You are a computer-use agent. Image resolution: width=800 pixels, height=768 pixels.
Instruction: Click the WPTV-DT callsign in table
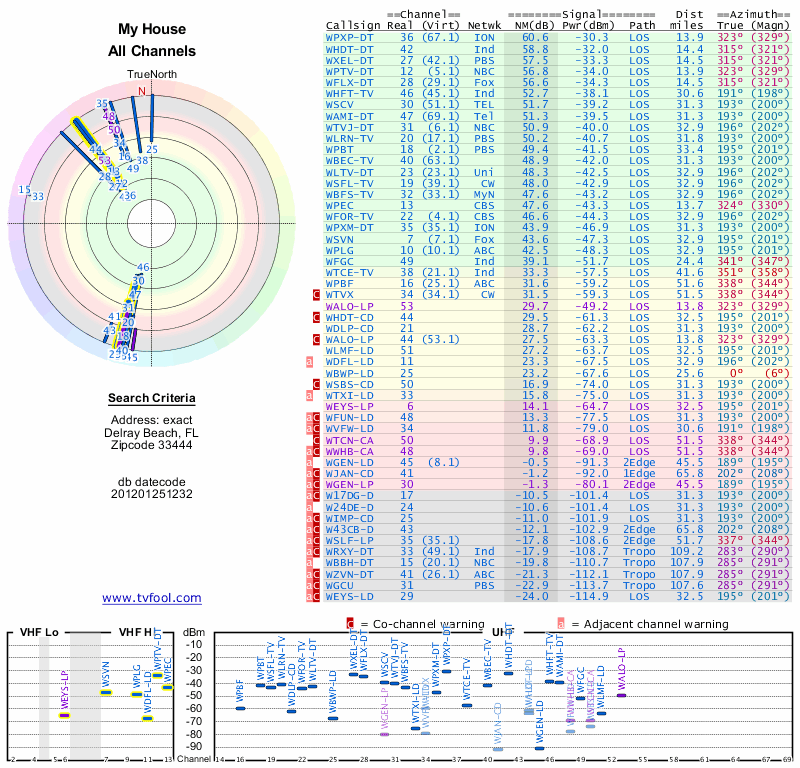coord(349,71)
